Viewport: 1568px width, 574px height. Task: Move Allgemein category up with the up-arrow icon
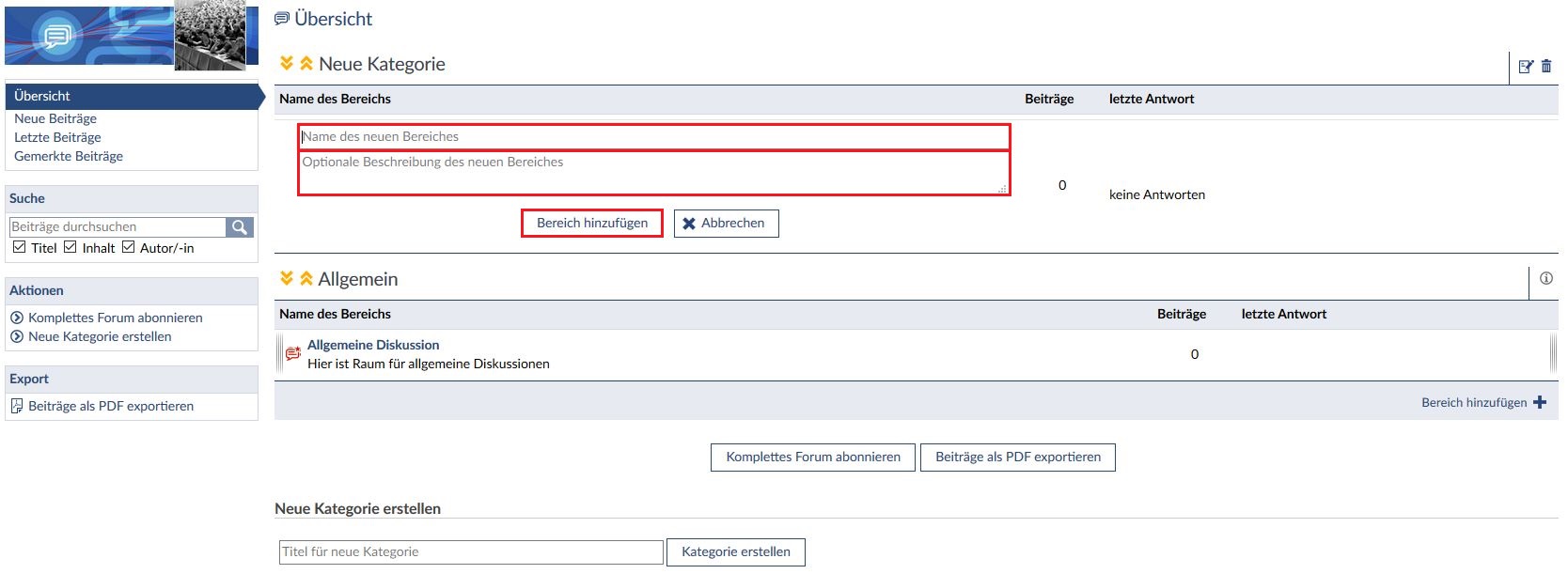306,278
